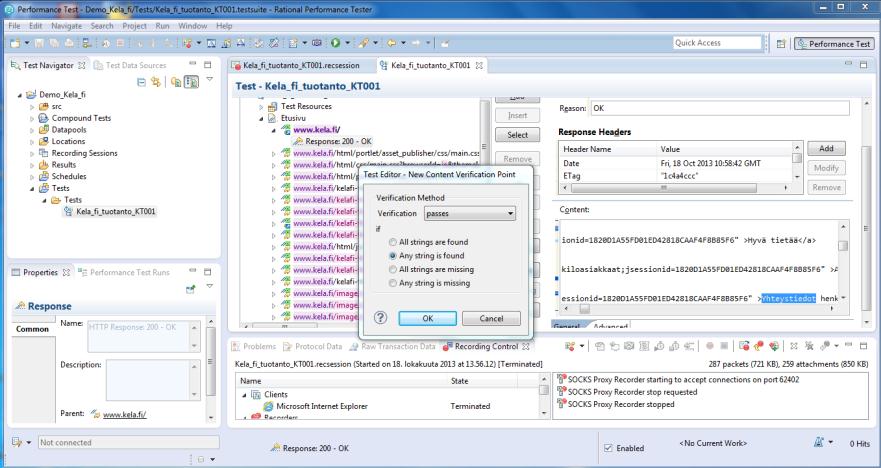Select the Any string is missing option

pos(393,283)
